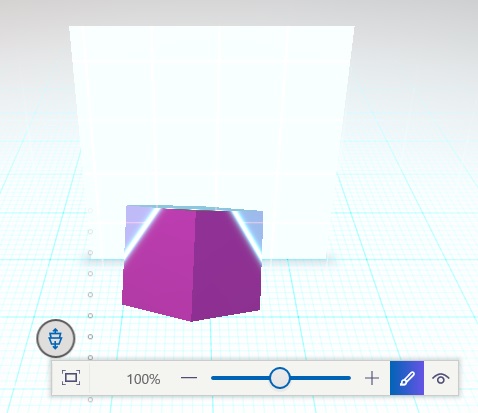Click the Z-axis position round button
This screenshot has width=478, height=413.
56,338
